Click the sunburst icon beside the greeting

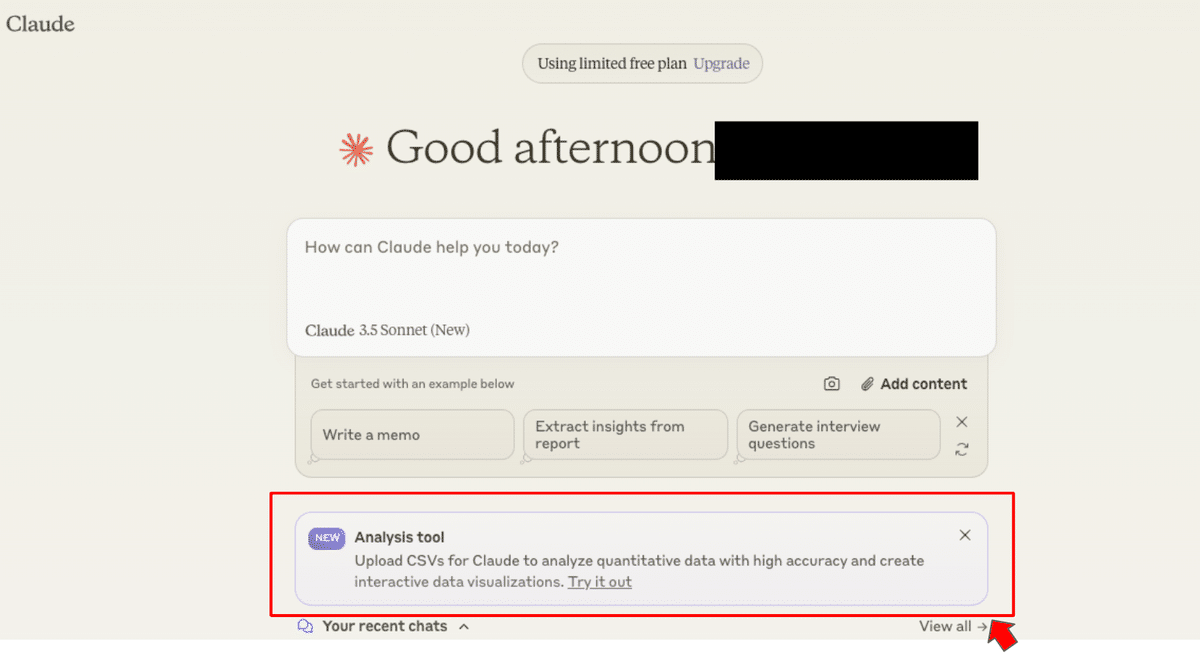[355, 148]
